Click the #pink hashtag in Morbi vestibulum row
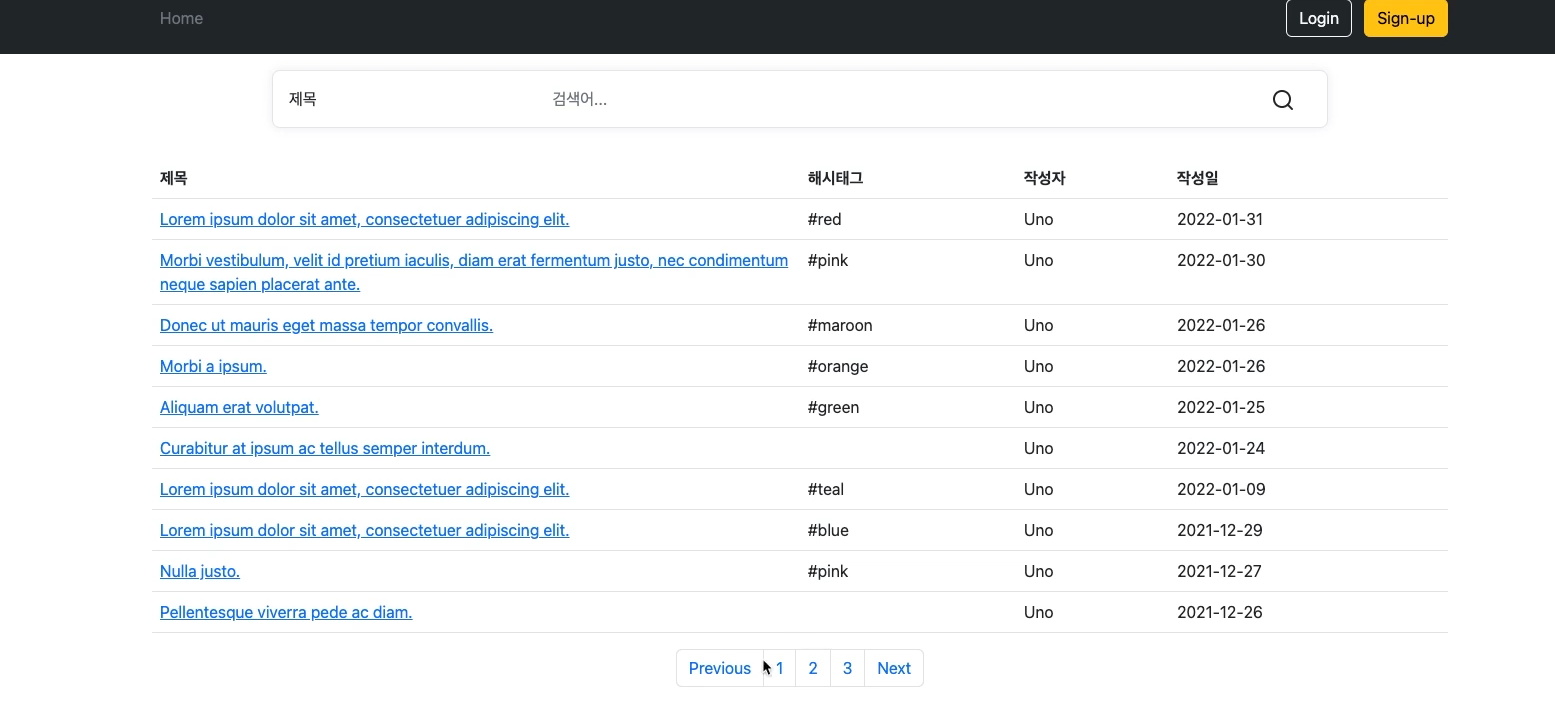The width and height of the screenshot is (1555, 702). (828, 260)
